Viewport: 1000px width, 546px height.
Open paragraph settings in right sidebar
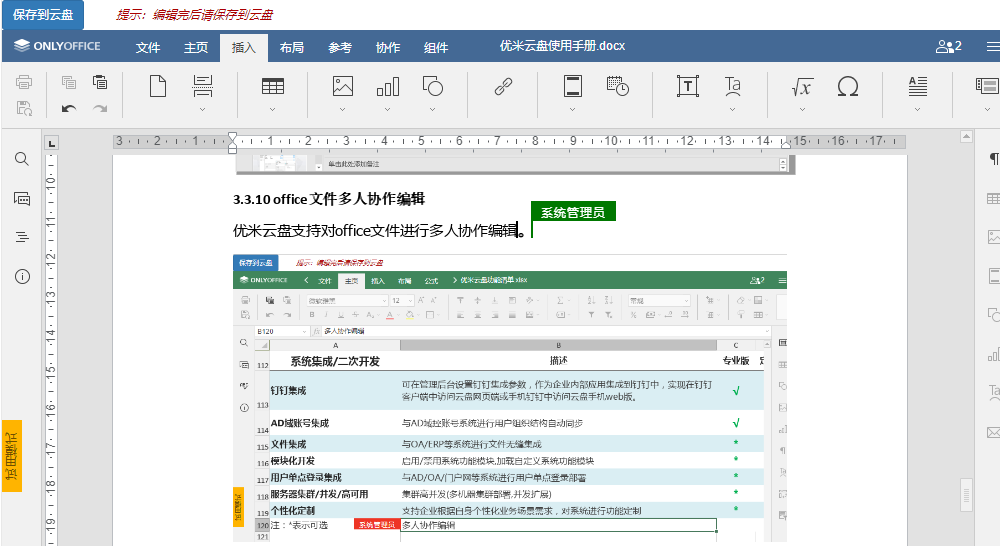pos(993,159)
